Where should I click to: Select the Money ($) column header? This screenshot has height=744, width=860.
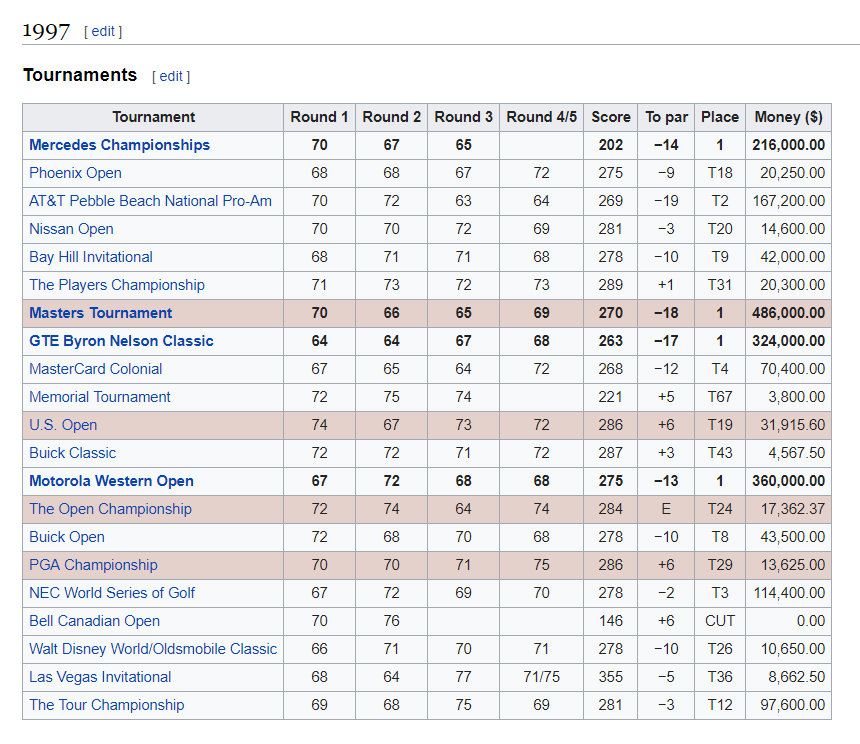pyautogui.click(x=788, y=117)
